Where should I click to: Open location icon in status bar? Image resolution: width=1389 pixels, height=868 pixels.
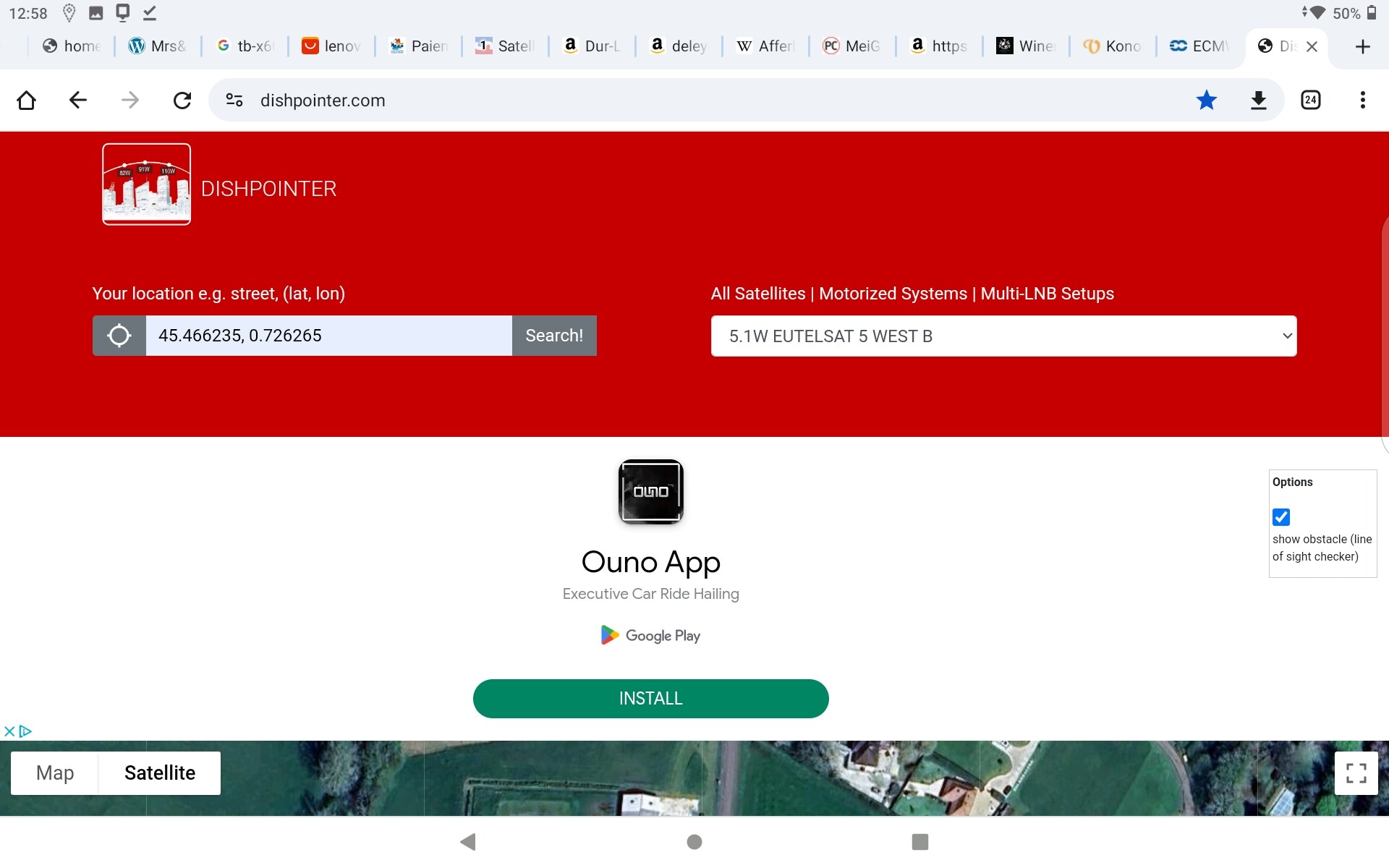(x=69, y=12)
